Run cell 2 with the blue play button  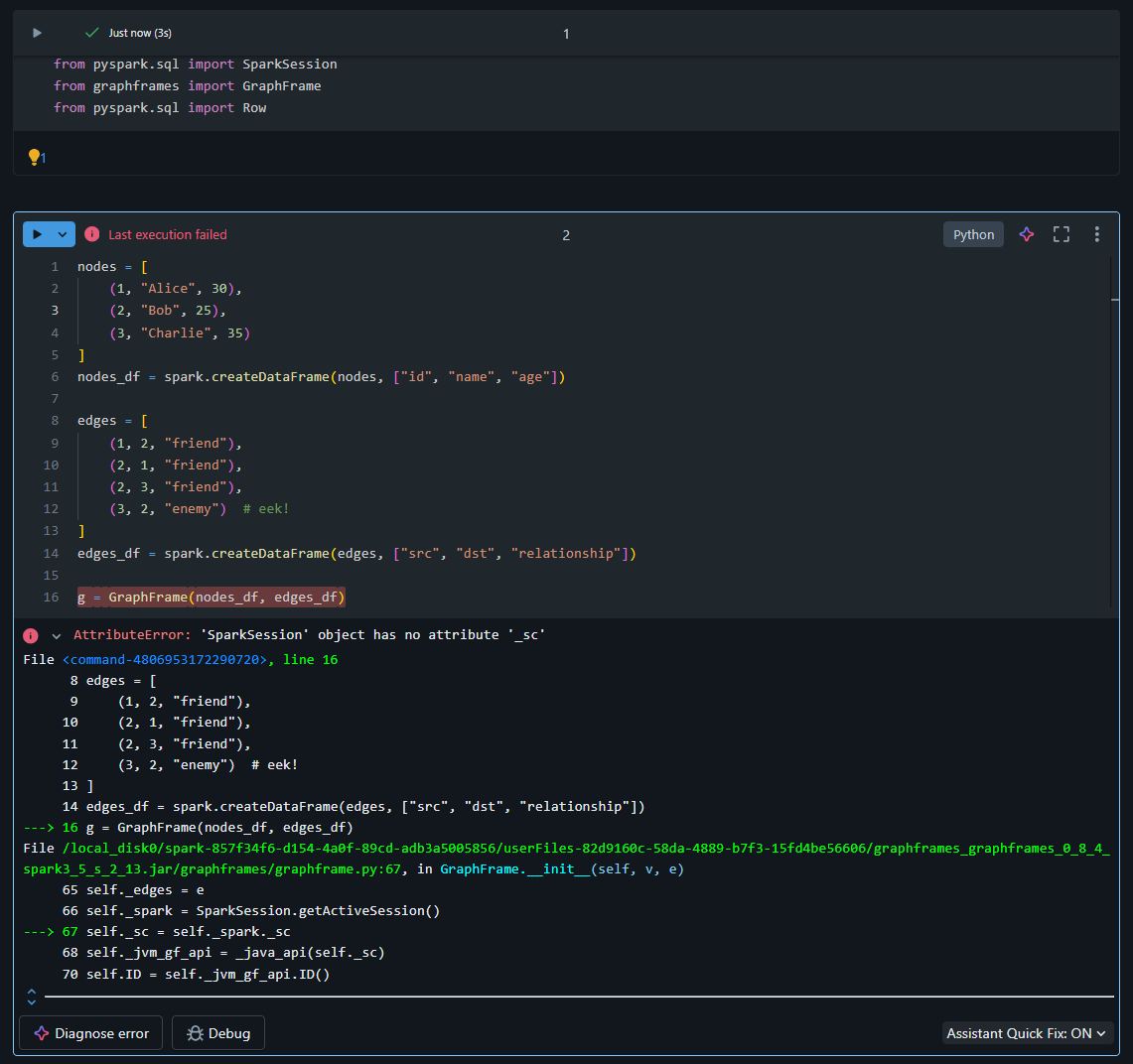[38, 234]
